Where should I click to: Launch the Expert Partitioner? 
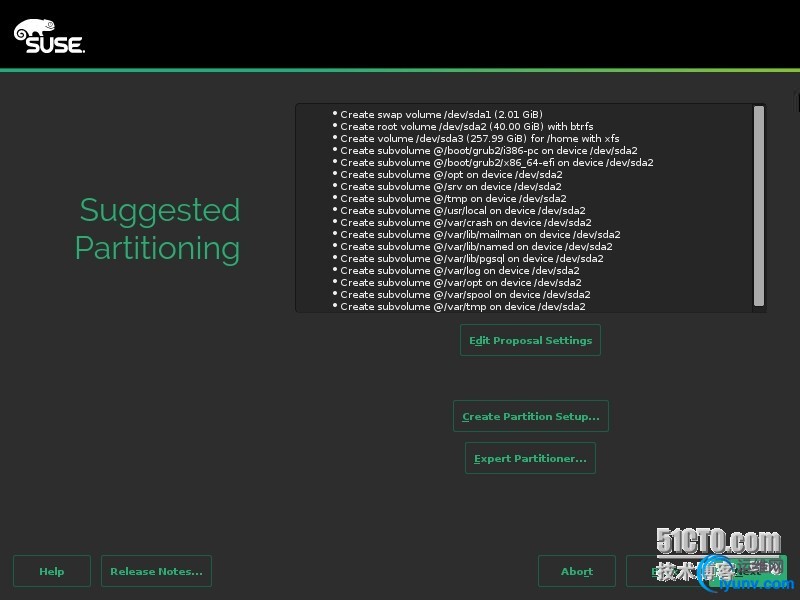(530, 458)
